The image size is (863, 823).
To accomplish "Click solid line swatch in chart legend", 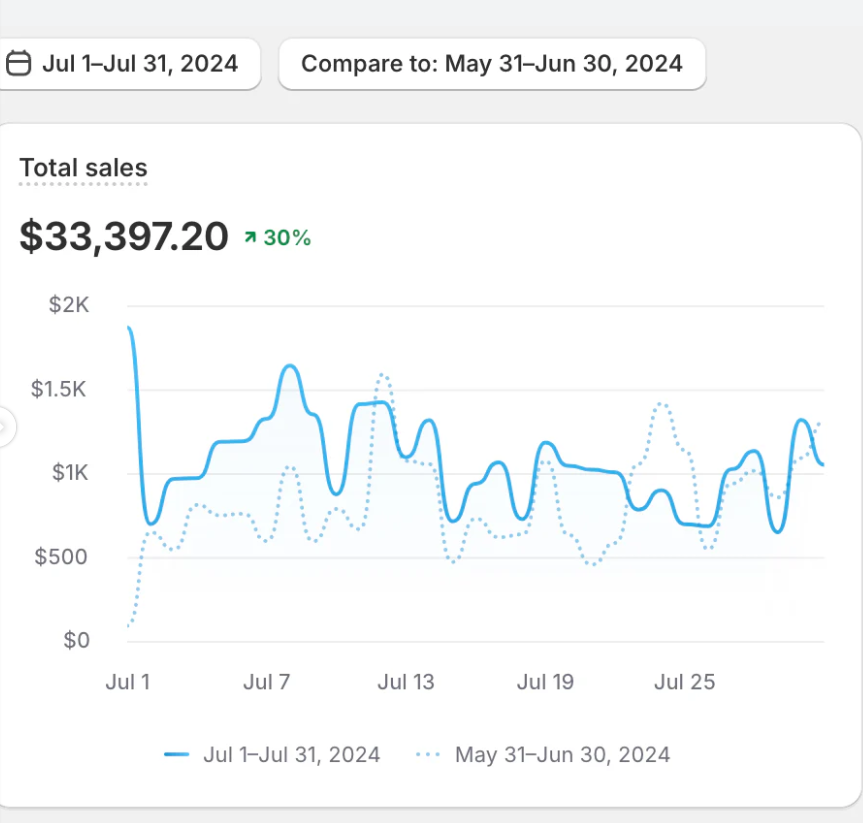I will [177, 755].
